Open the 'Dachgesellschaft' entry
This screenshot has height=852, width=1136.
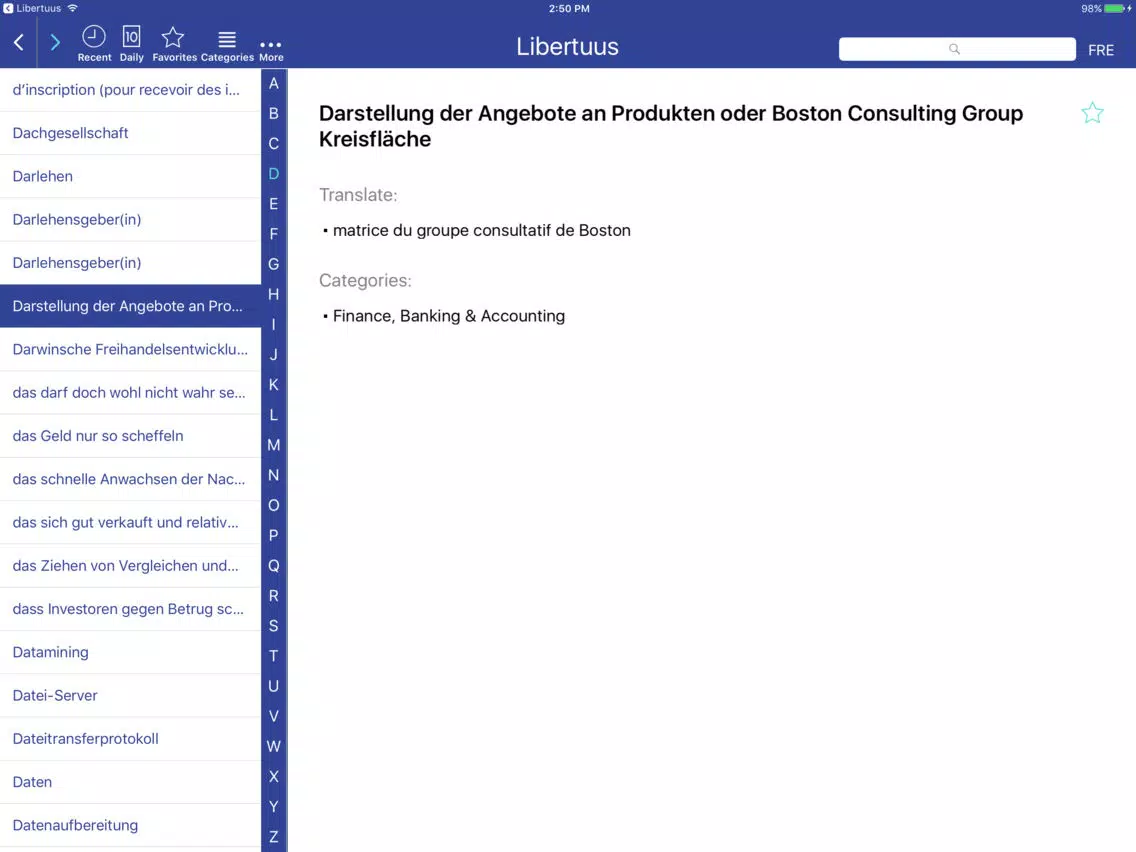click(130, 133)
